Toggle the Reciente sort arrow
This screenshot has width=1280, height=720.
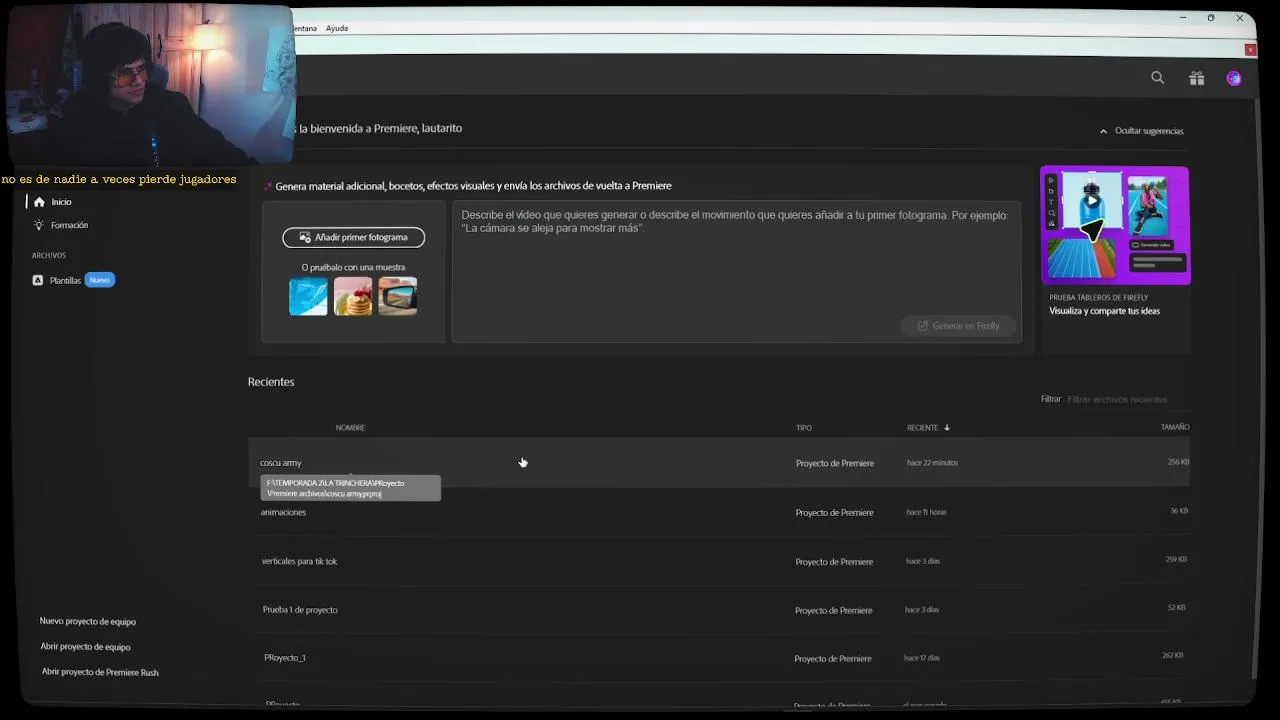947,428
